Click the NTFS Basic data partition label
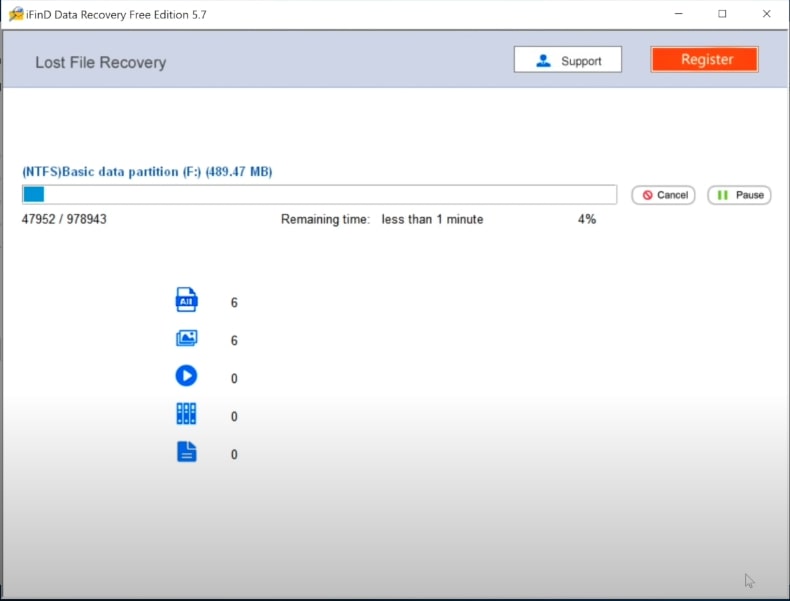 (x=147, y=172)
